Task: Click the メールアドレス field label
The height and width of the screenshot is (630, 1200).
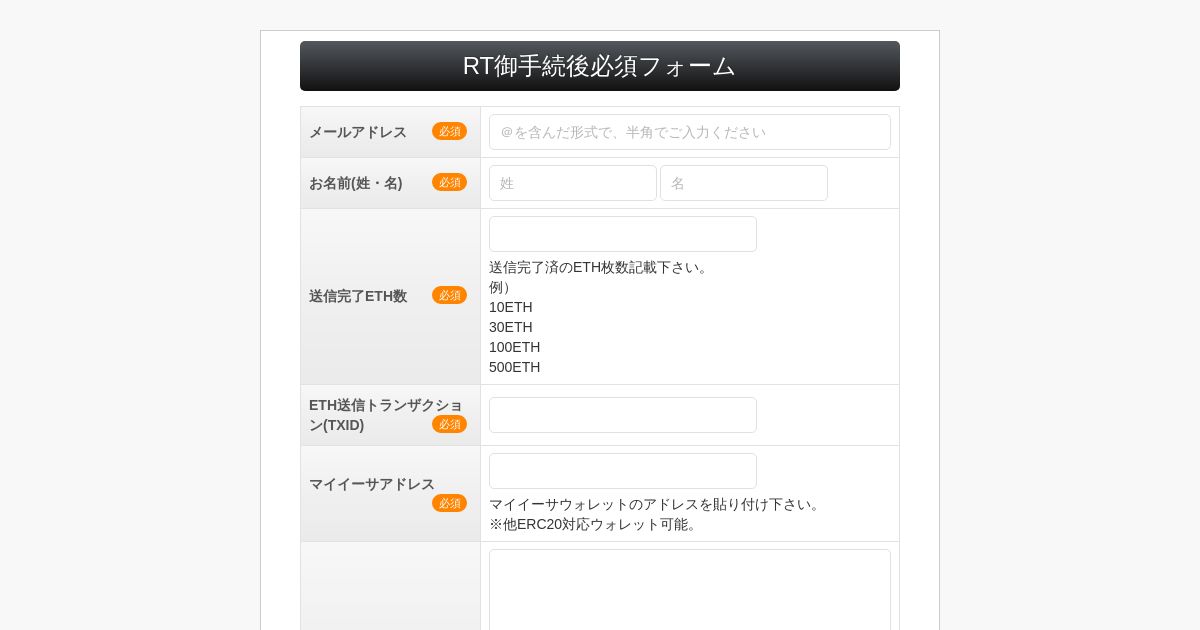Action: (x=358, y=132)
